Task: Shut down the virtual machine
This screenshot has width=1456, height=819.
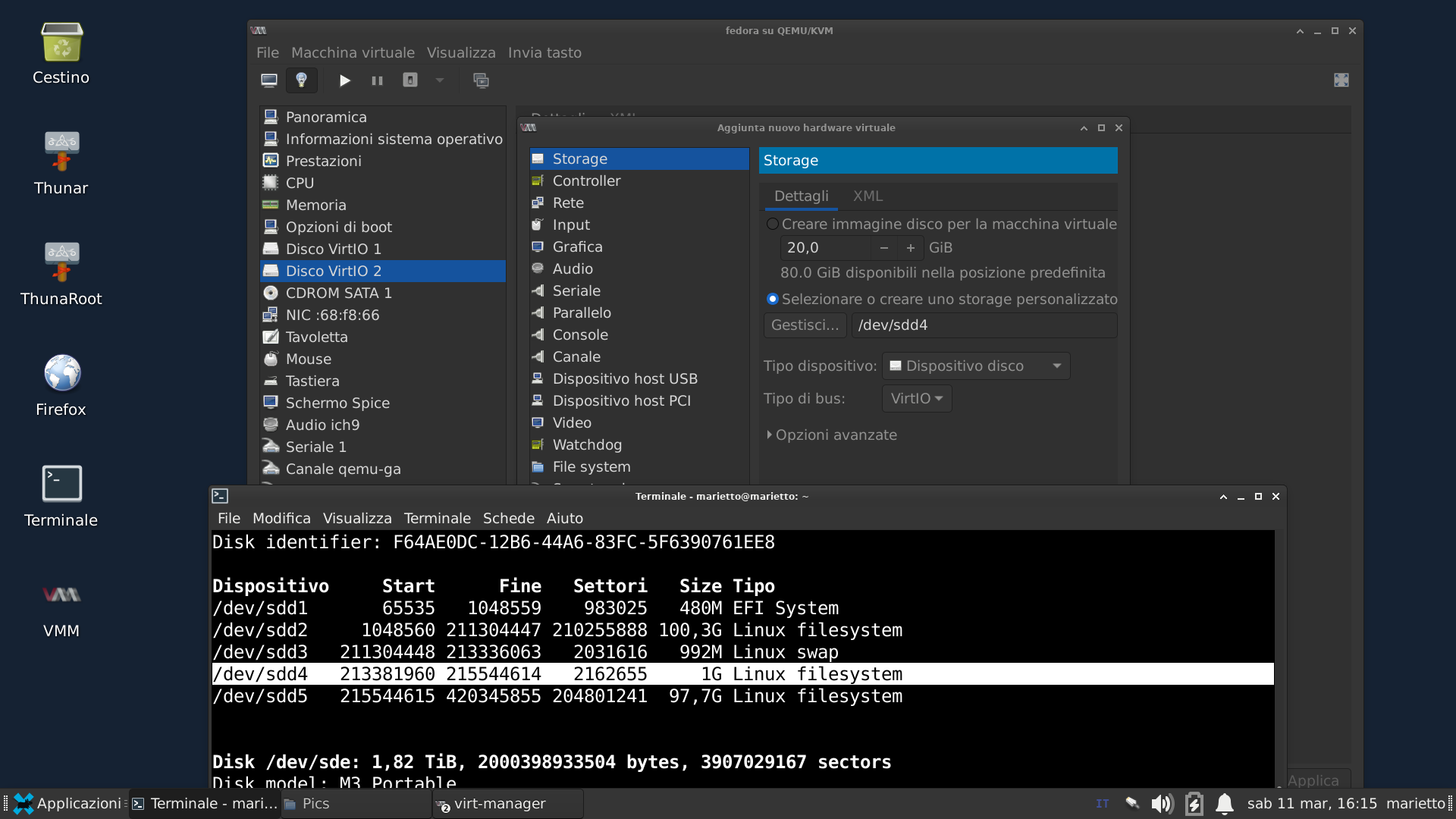Action: (x=410, y=80)
